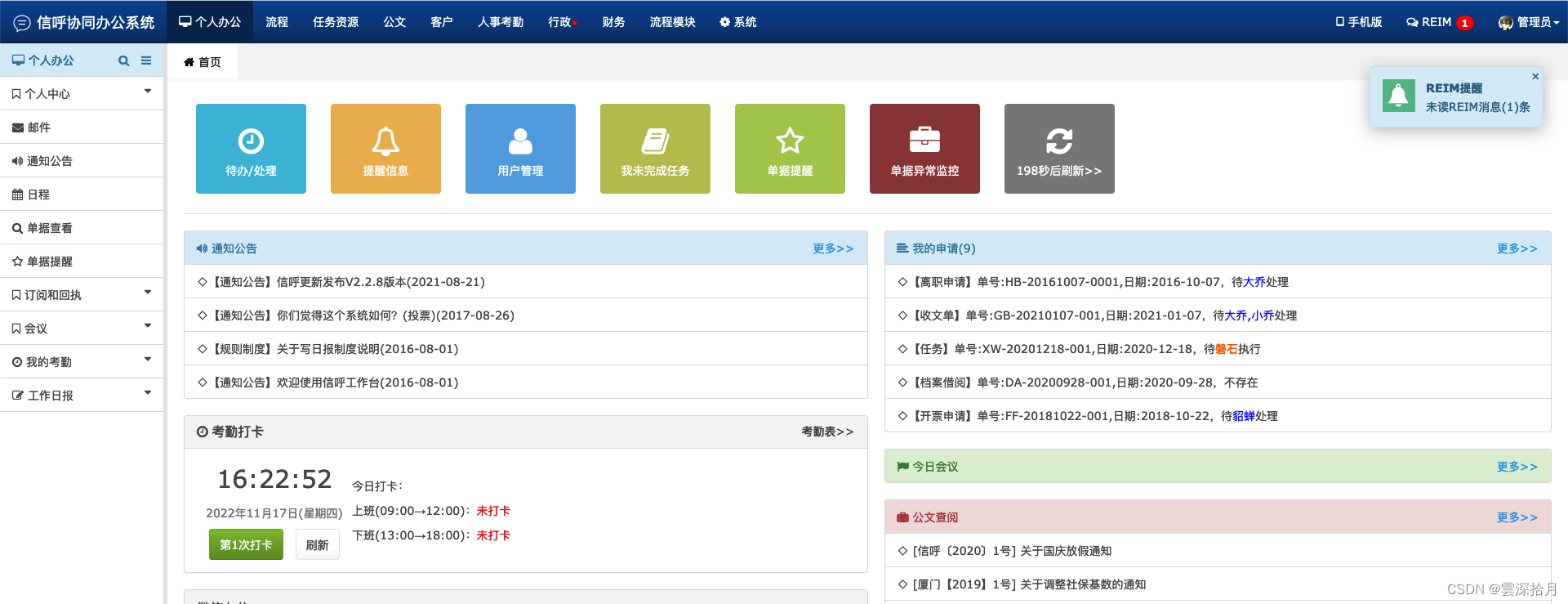Screen dimensions: 1568x604
Task: Open the 用户管理 person tile
Action: coord(520,149)
